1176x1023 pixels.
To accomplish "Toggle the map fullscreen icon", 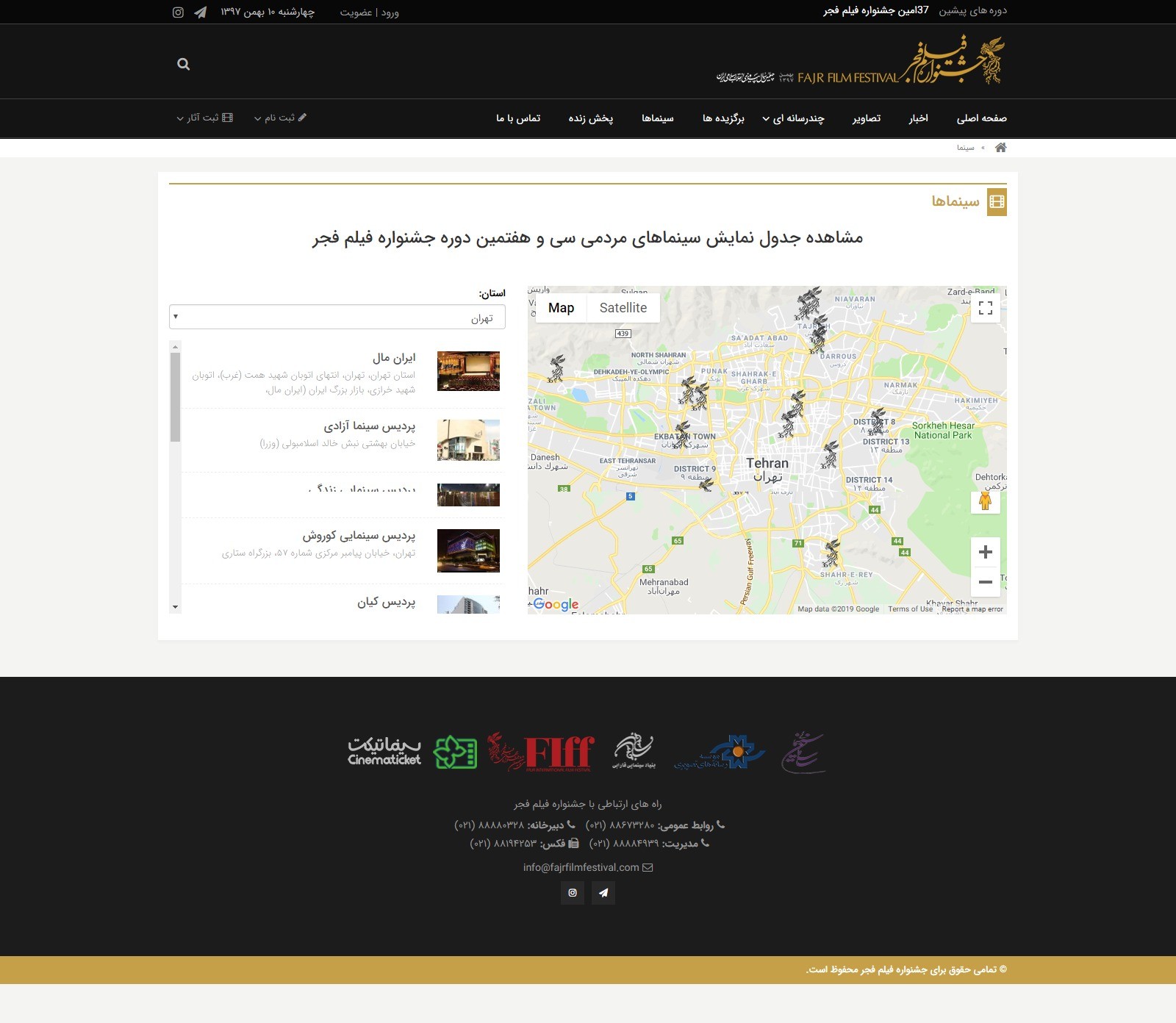I will point(986,308).
